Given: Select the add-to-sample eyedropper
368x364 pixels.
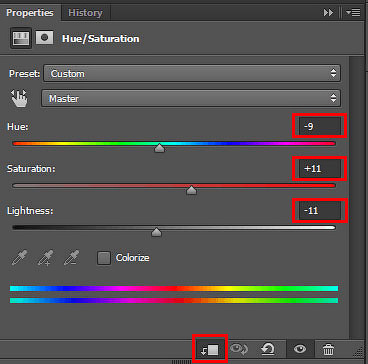Looking at the screenshot, I should tap(45, 258).
